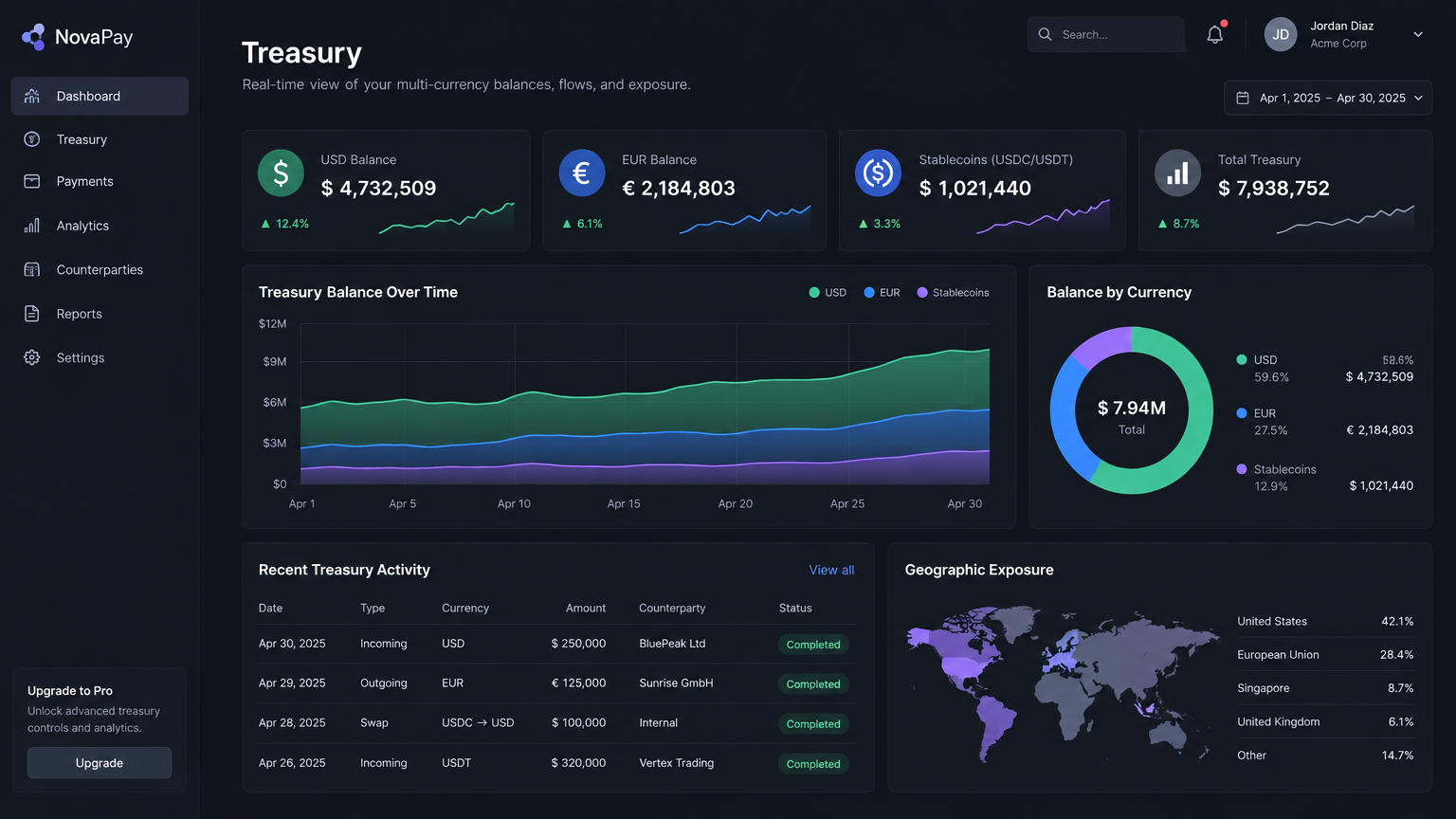
Task: Click the Amount column header
Action: coord(586,609)
